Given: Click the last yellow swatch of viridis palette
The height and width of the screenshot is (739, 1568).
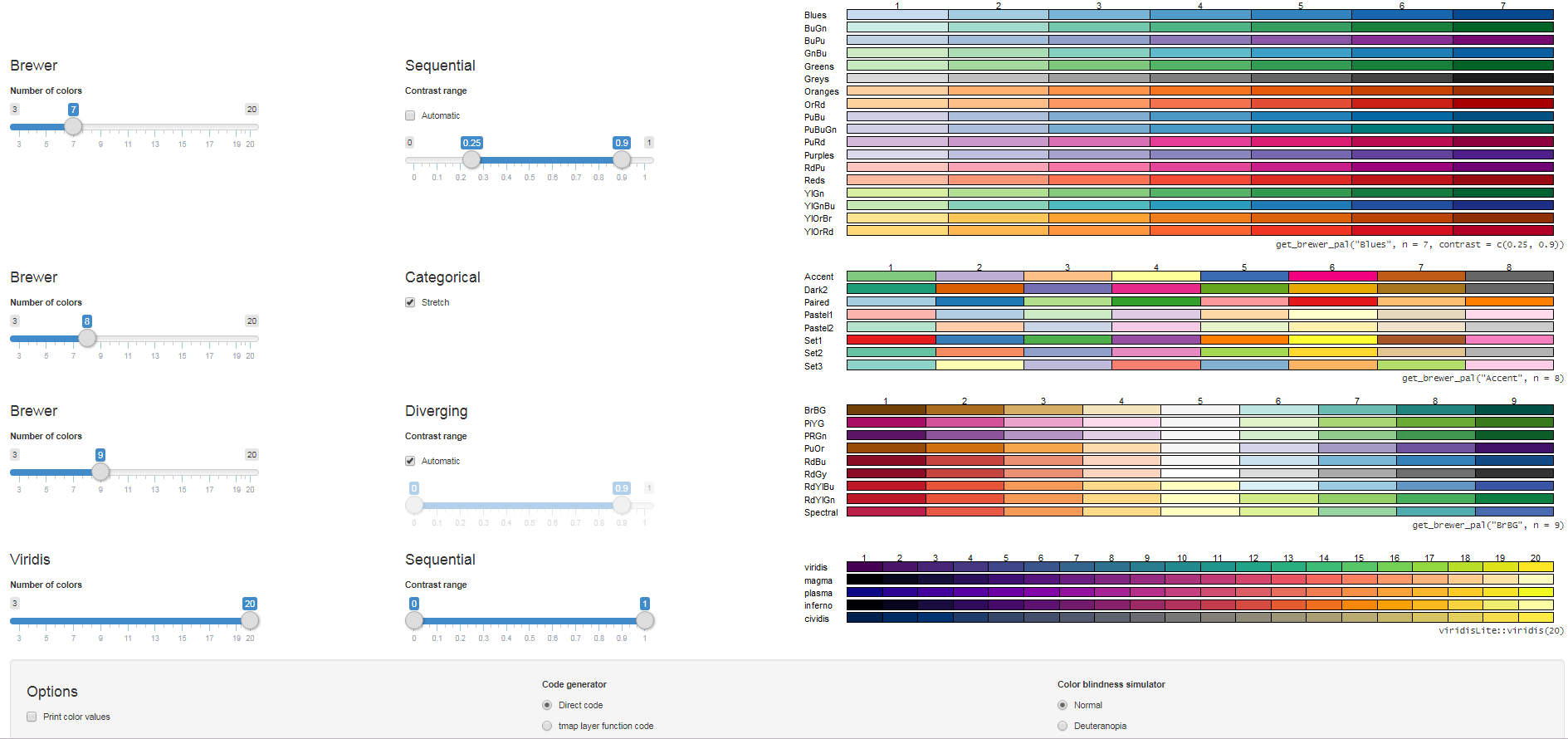Looking at the screenshot, I should click(1536, 567).
